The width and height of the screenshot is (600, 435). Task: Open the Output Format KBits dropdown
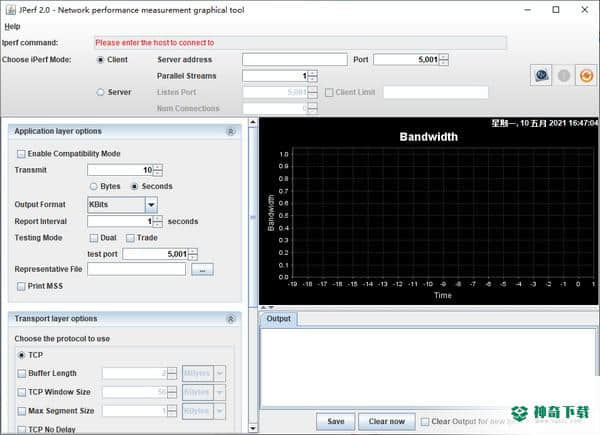[152, 205]
